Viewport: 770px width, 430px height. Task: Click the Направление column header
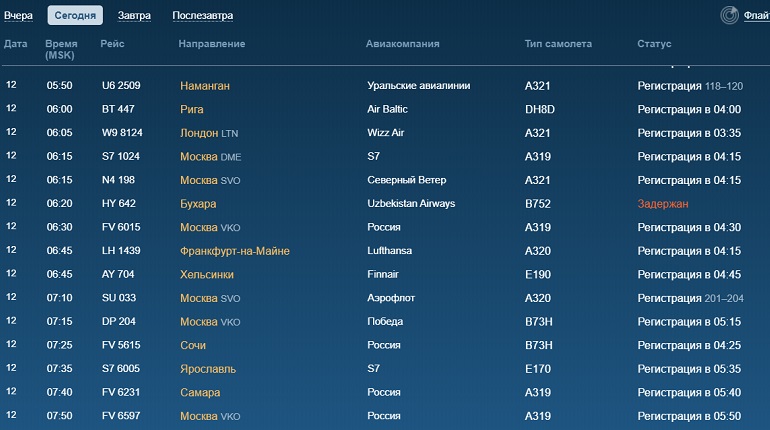tap(212, 44)
